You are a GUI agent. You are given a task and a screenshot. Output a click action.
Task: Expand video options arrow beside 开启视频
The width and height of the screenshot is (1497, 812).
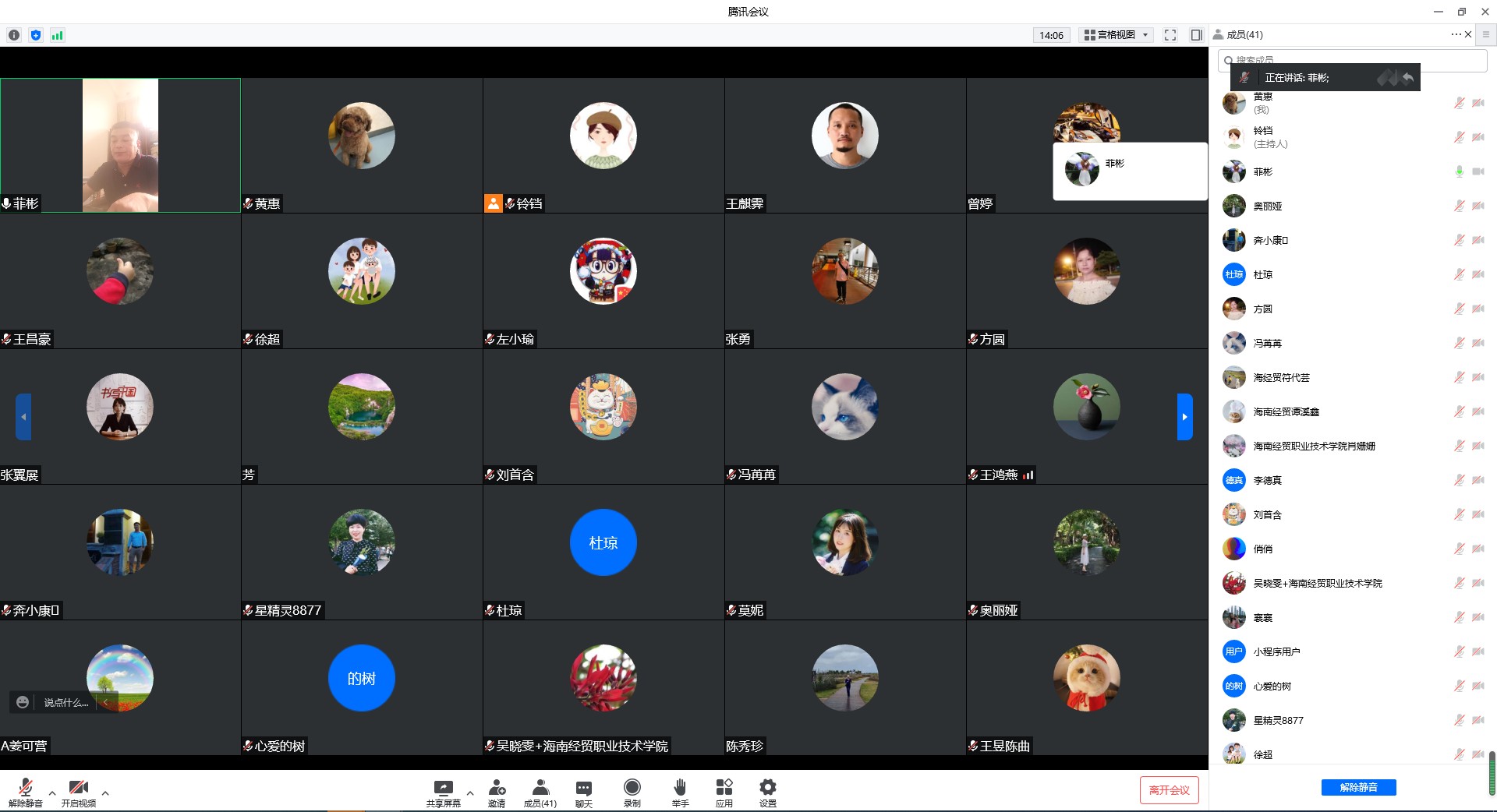pyautogui.click(x=105, y=793)
